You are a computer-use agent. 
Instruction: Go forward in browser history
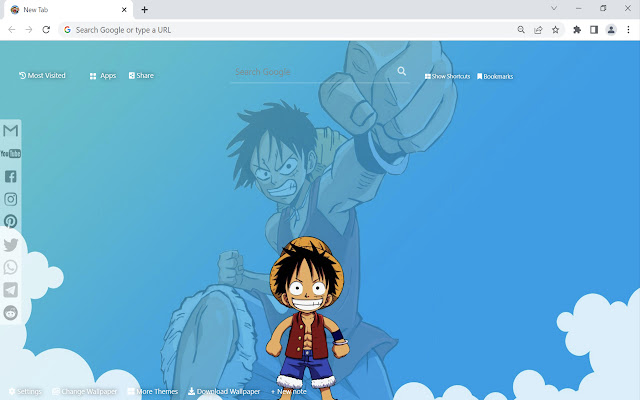[29, 30]
